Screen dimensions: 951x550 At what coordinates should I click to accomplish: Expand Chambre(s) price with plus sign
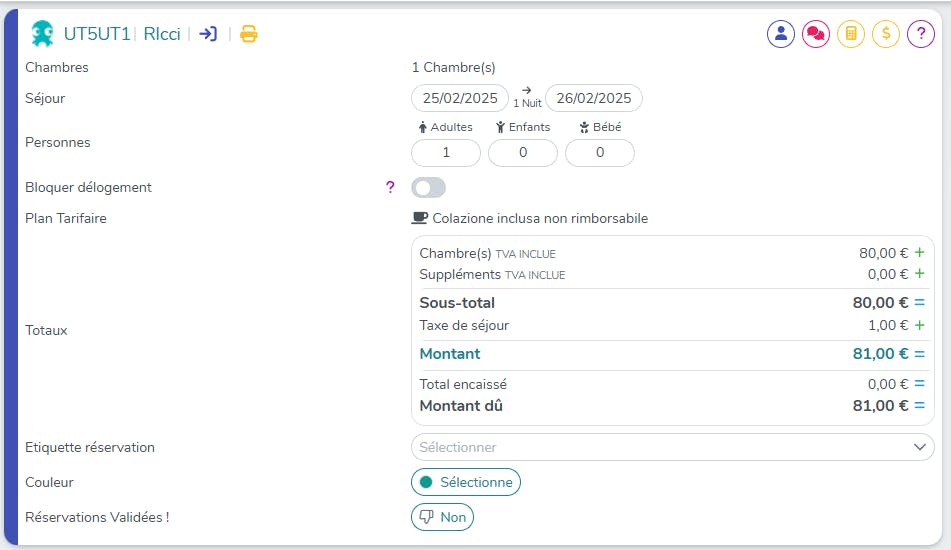point(920,253)
